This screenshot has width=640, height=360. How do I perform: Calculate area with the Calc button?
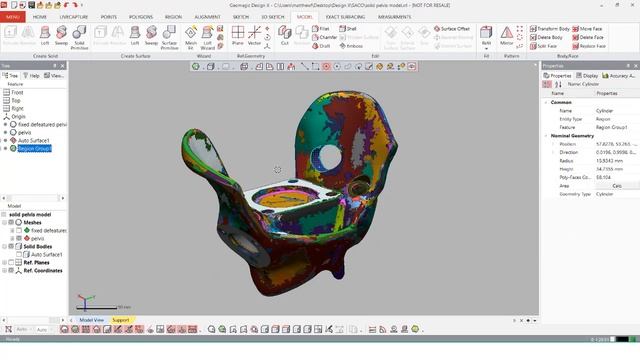(x=617, y=186)
